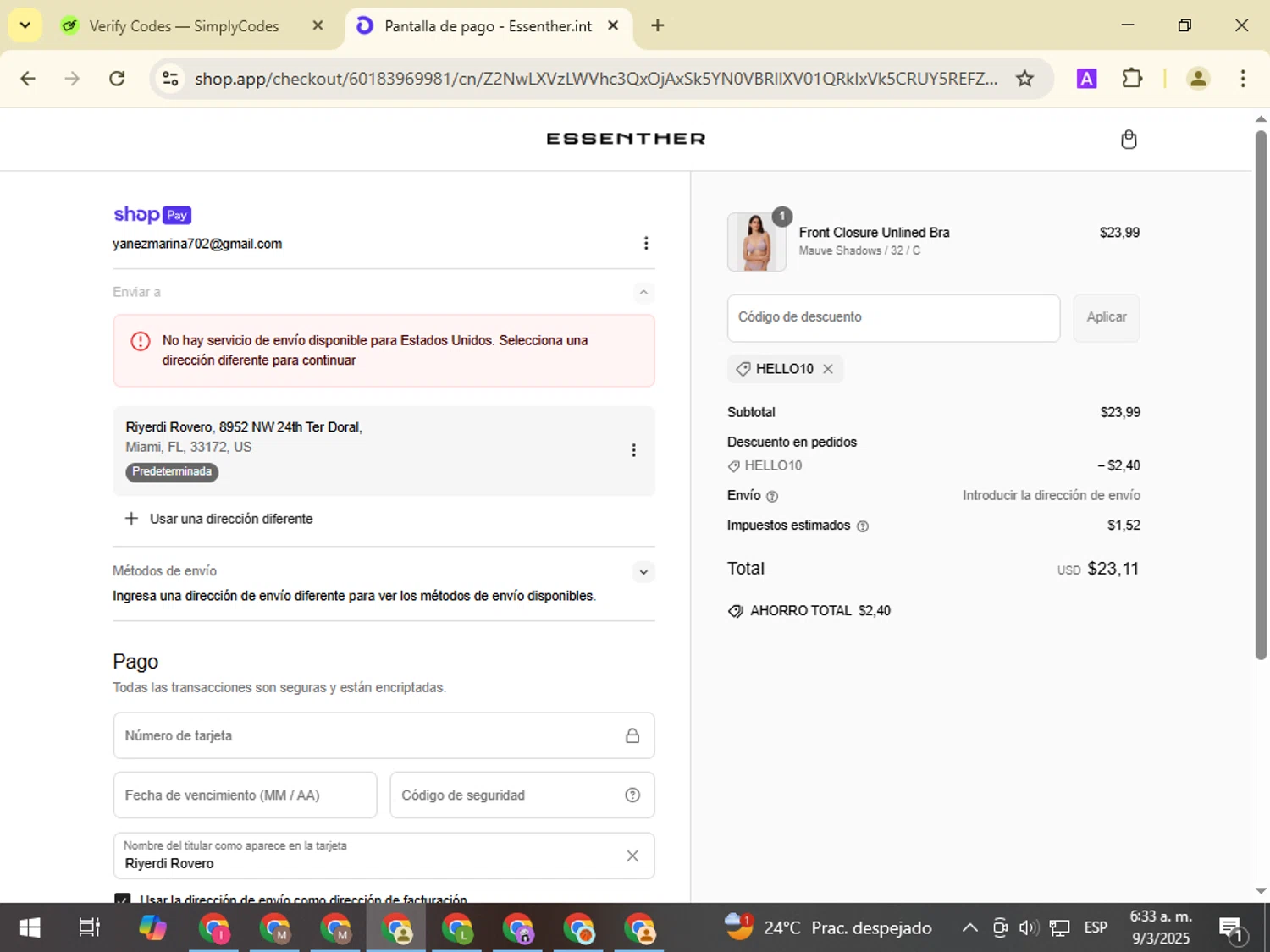
Task: Focus the Fecha de vencimiento field
Action: pos(245,795)
